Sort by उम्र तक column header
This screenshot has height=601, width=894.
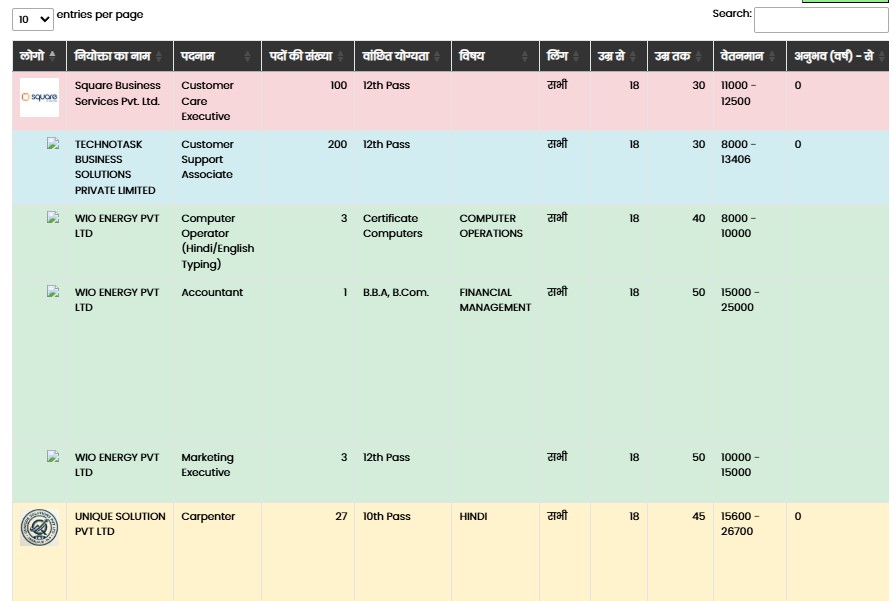[680, 56]
